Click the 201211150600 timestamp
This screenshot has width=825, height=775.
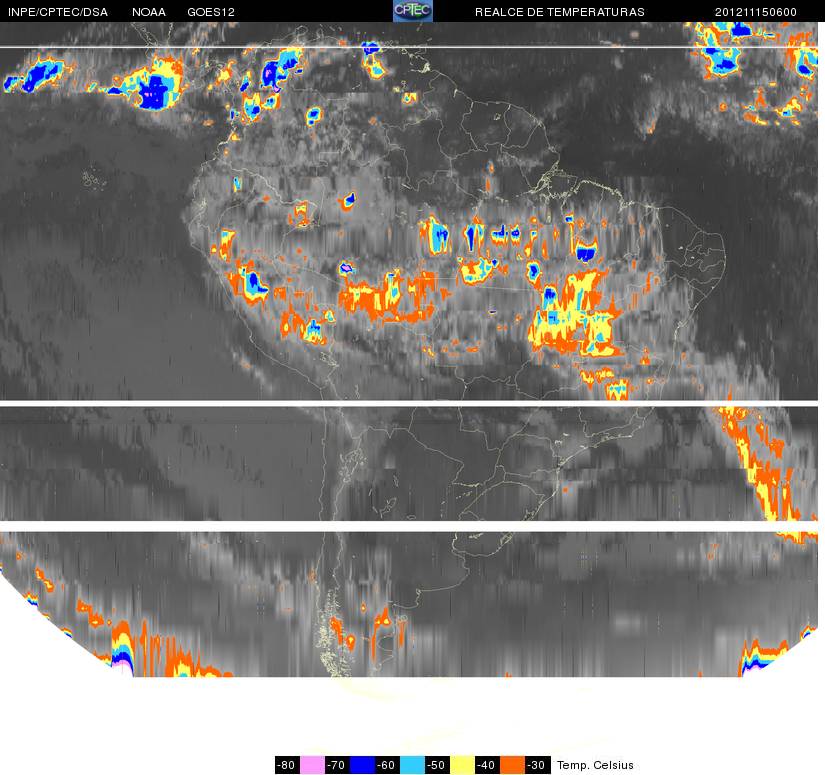point(756,12)
